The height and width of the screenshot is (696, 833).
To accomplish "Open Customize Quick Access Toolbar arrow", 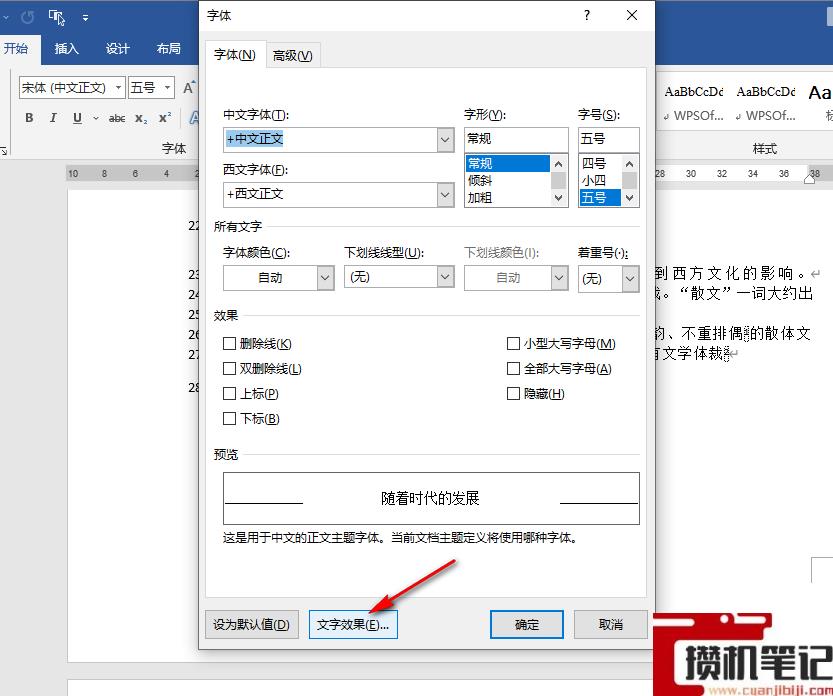I will [85, 18].
